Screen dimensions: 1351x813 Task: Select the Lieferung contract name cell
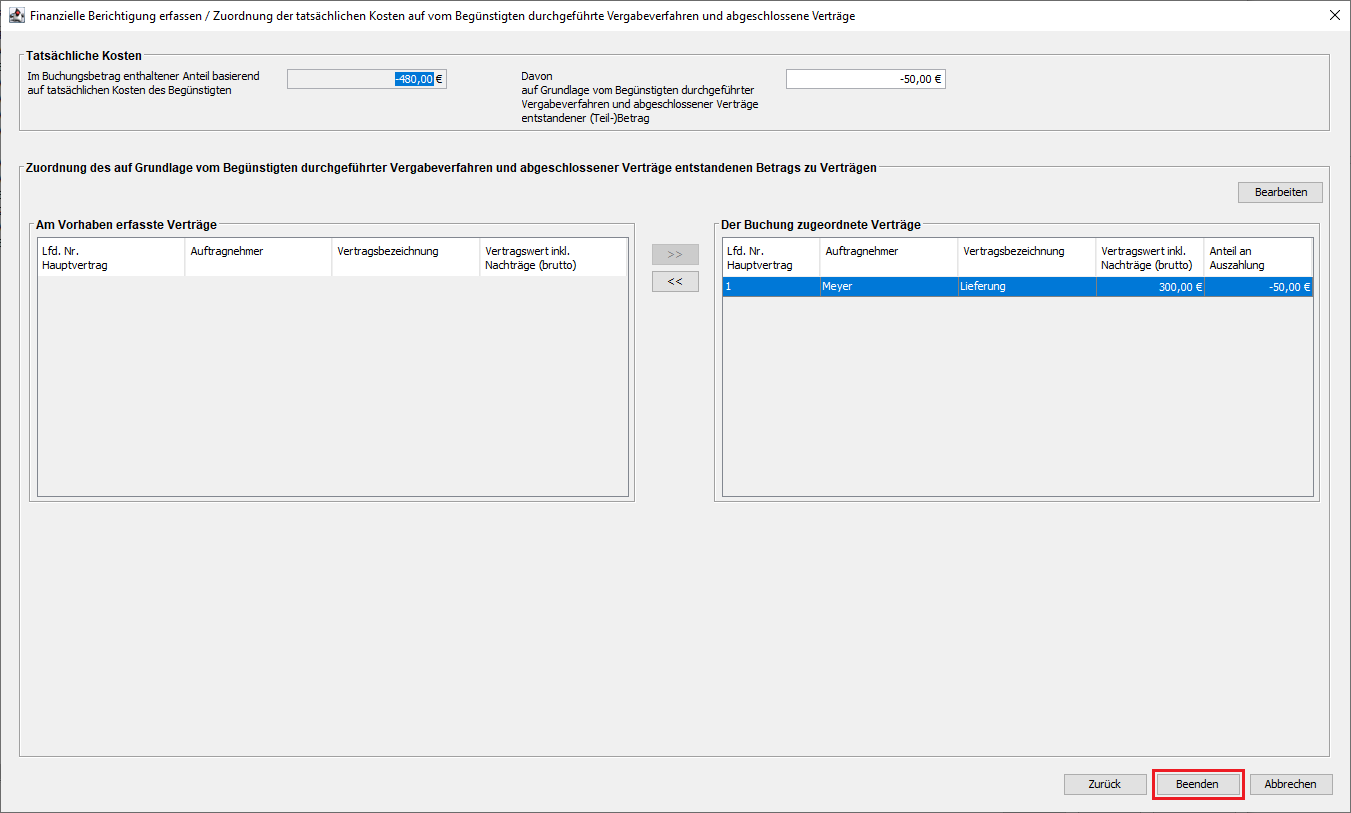coord(1026,287)
